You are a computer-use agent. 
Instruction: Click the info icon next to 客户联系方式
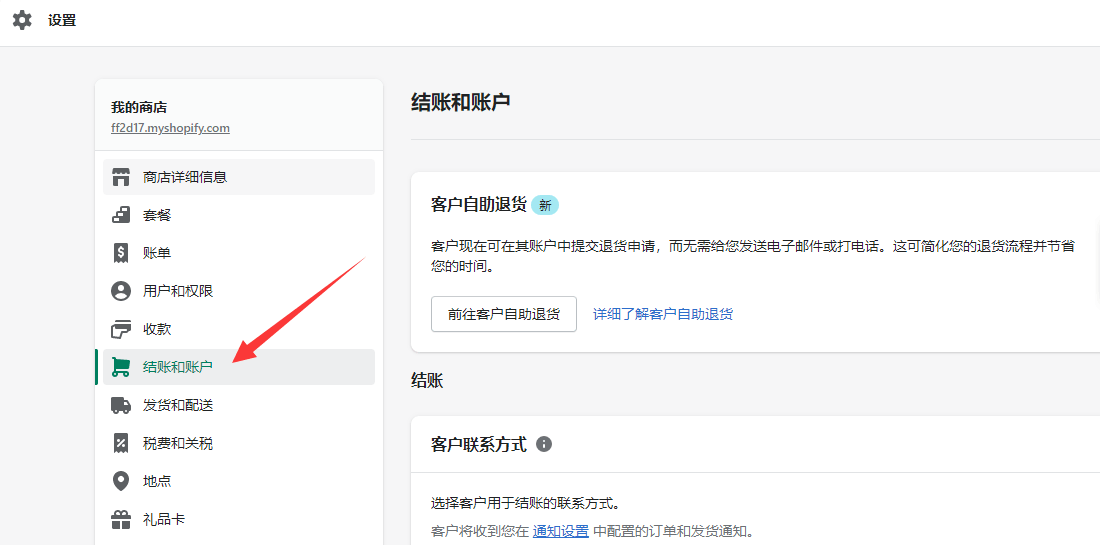click(544, 444)
